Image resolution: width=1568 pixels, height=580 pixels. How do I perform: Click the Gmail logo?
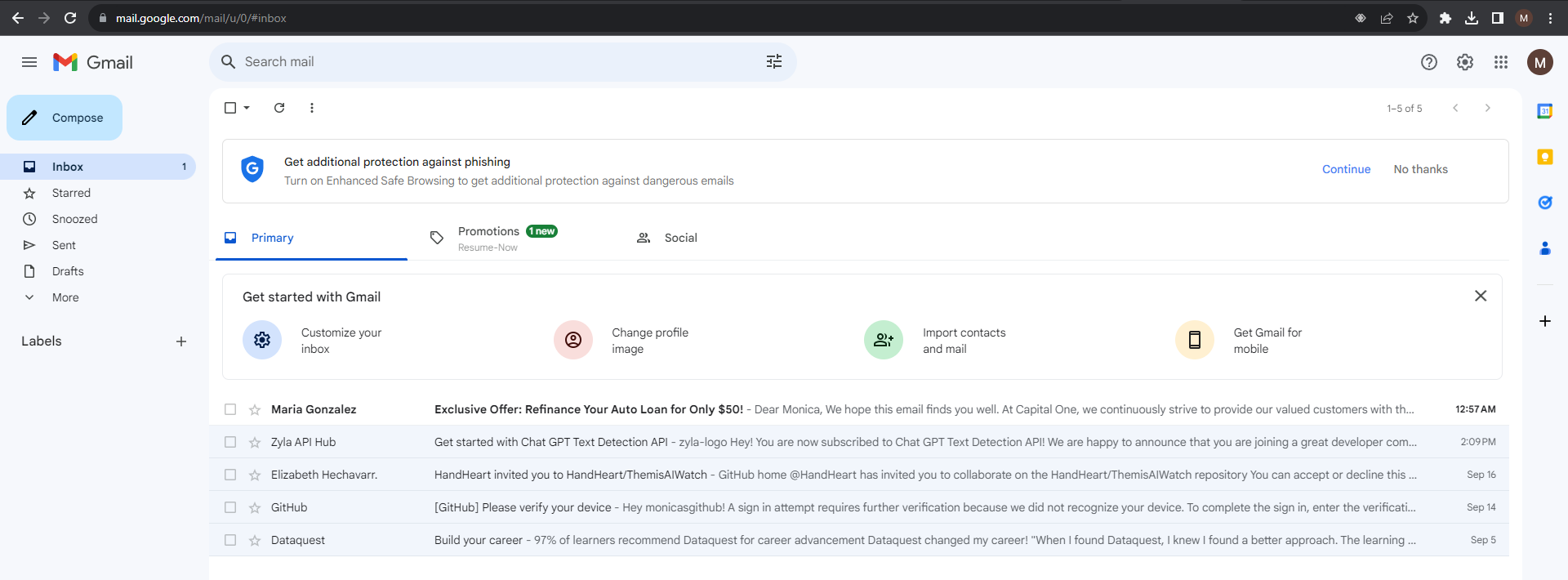[93, 62]
